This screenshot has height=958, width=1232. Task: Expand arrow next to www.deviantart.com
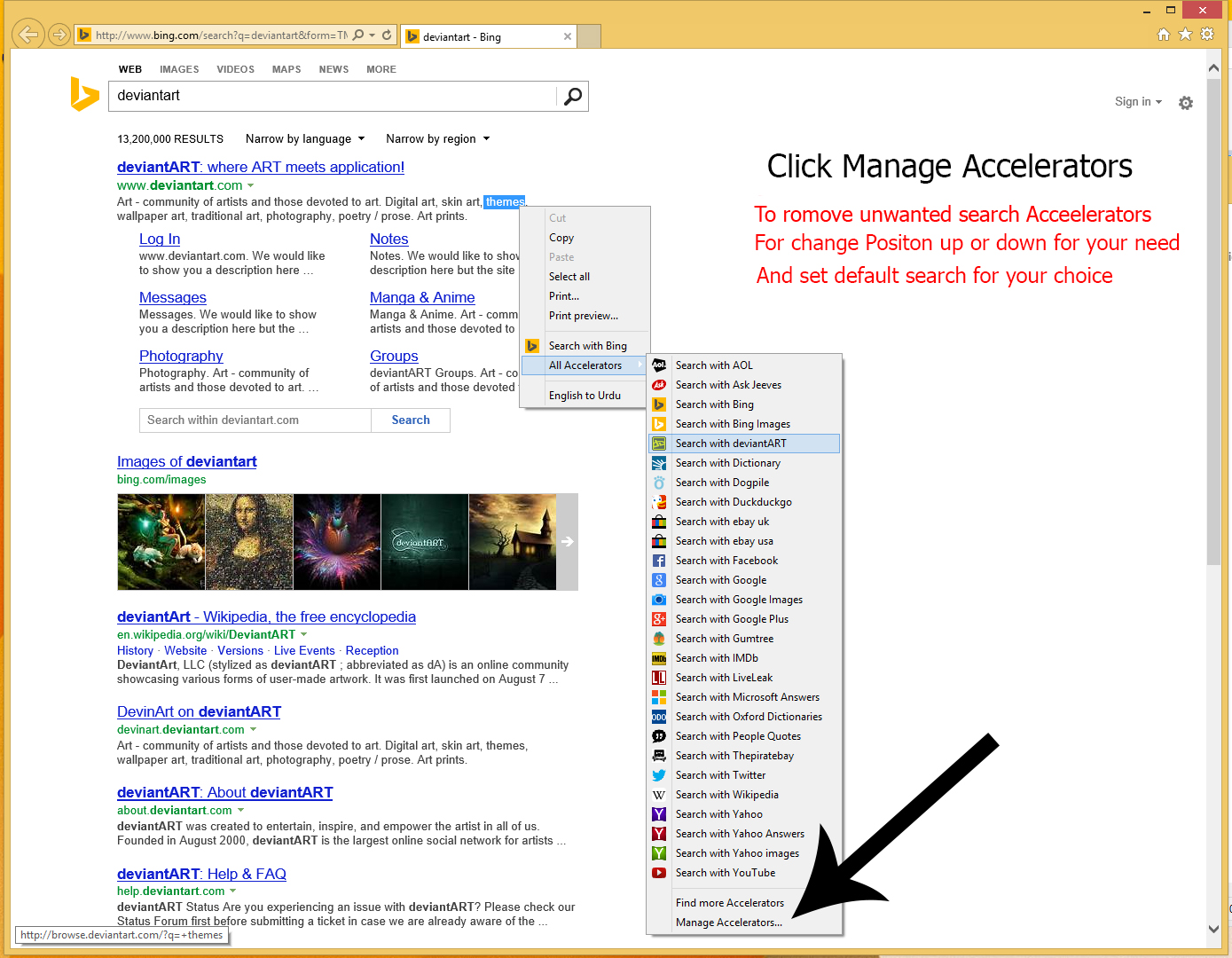click(251, 185)
